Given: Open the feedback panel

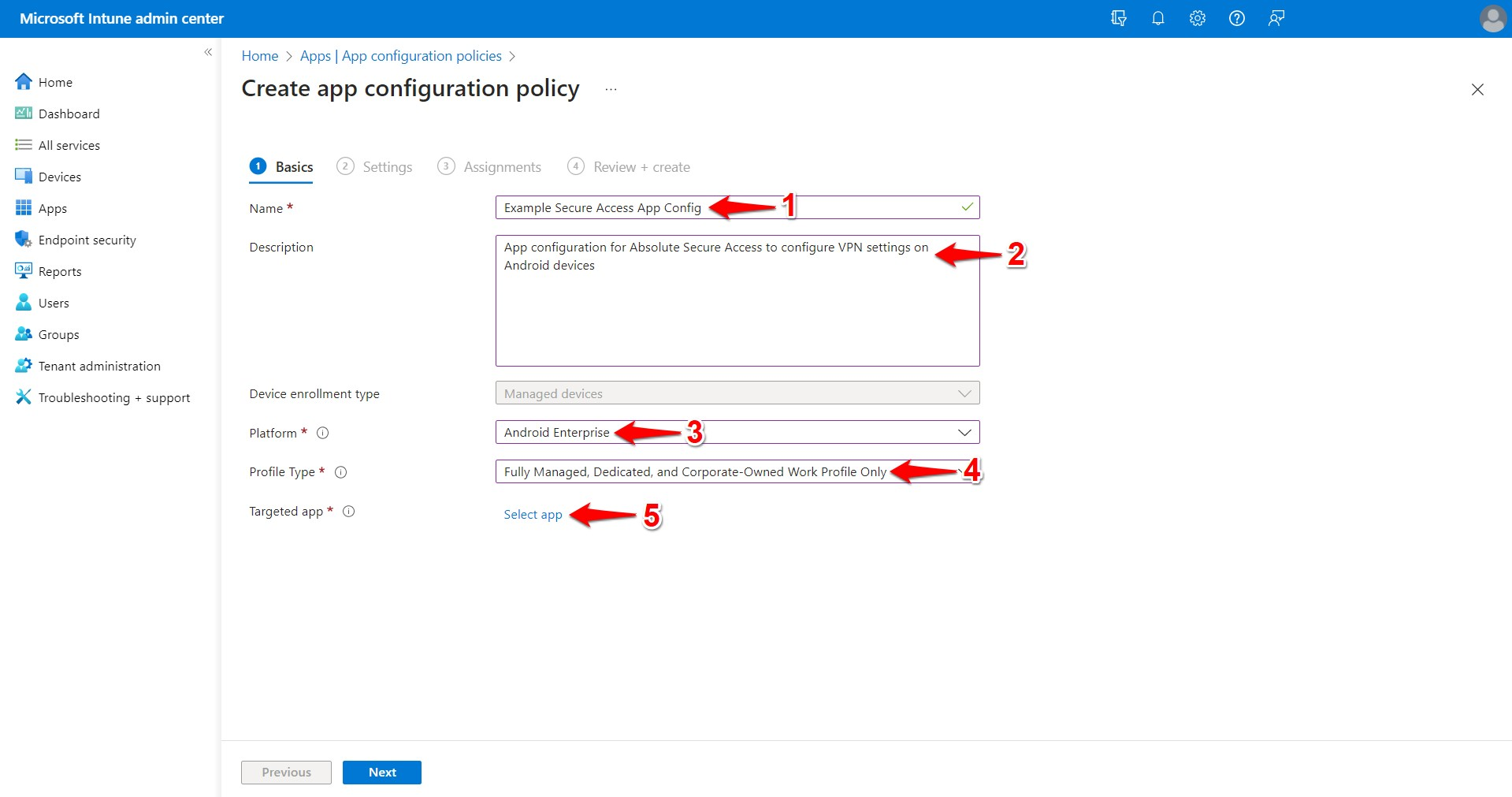Looking at the screenshot, I should point(1276,18).
